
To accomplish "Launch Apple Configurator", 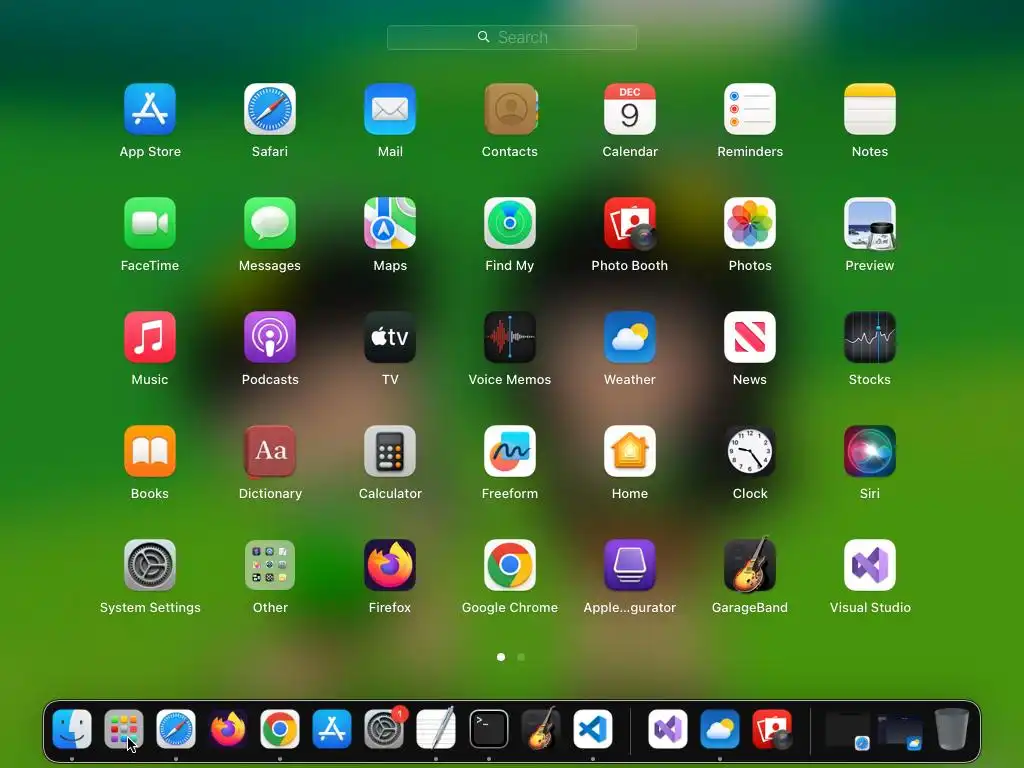I will [x=630, y=565].
